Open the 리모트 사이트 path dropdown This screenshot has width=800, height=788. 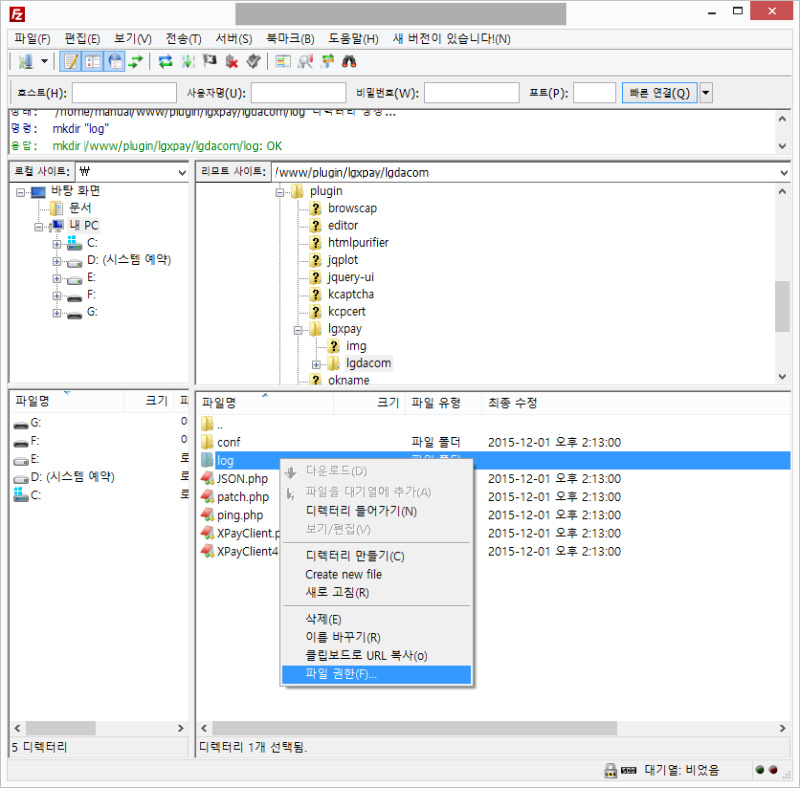784,173
